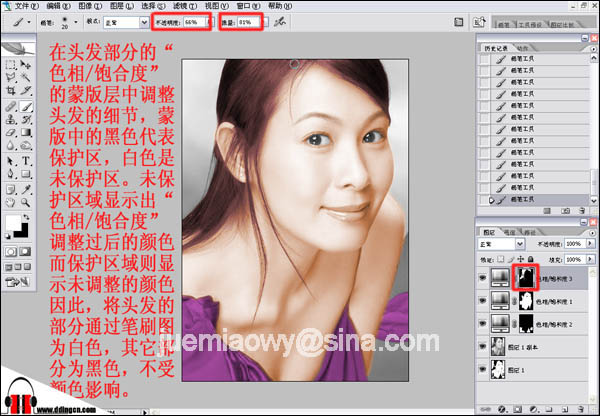Open the Layers panel flyout menu
600x416 pixels.
pos(593,233)
